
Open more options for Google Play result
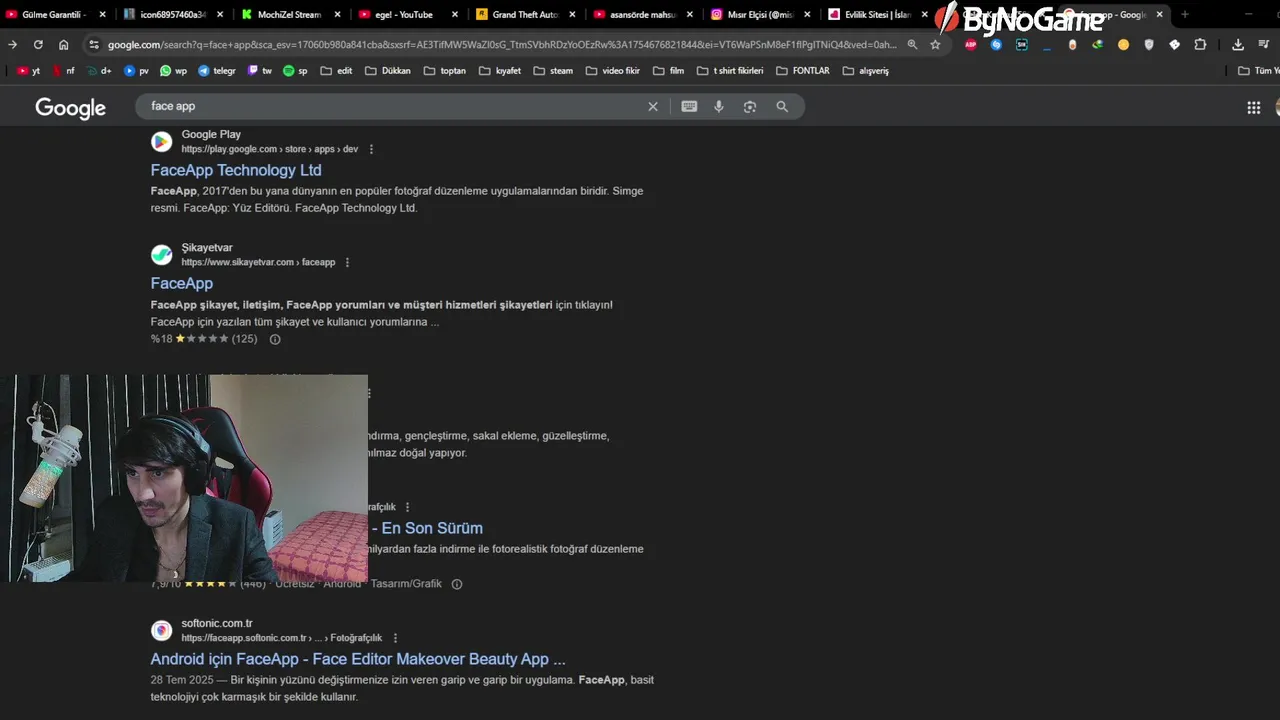(371, 149)
